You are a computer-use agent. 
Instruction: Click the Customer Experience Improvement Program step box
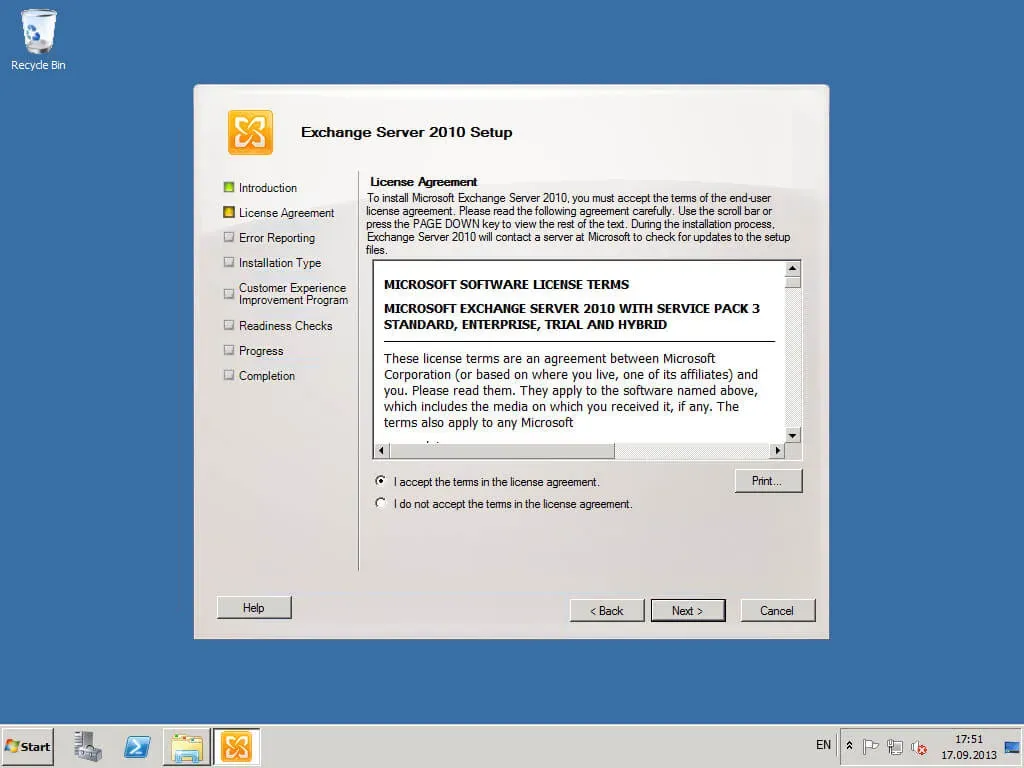(x=229, y=293)
